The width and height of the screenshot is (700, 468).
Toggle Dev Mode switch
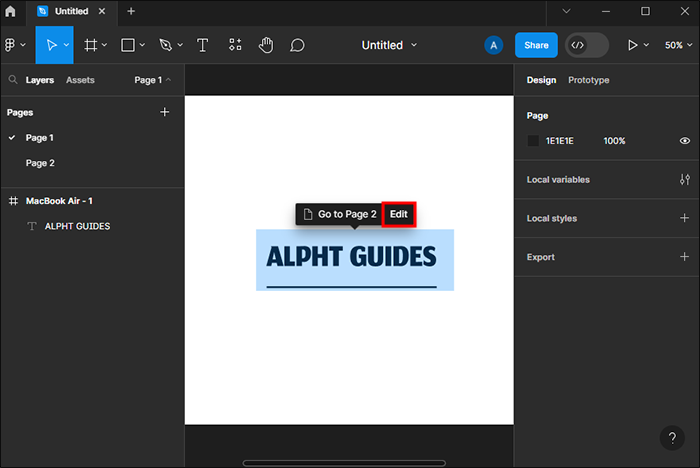click(x=587, y=45)
